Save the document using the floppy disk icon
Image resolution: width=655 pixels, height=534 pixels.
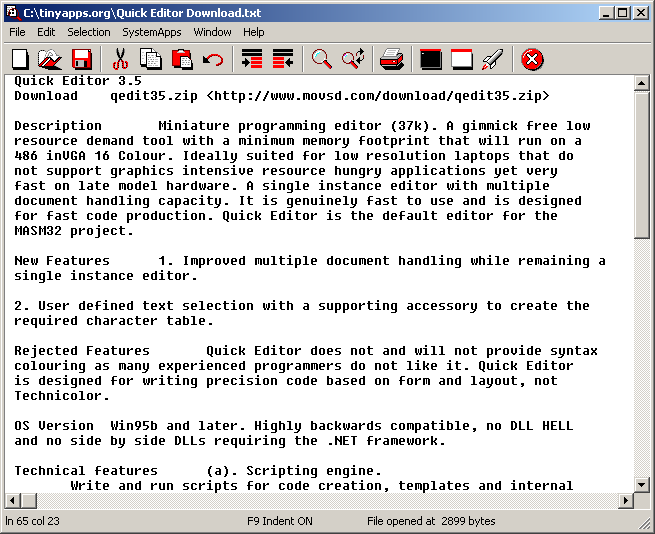click(x=81, y=60)
